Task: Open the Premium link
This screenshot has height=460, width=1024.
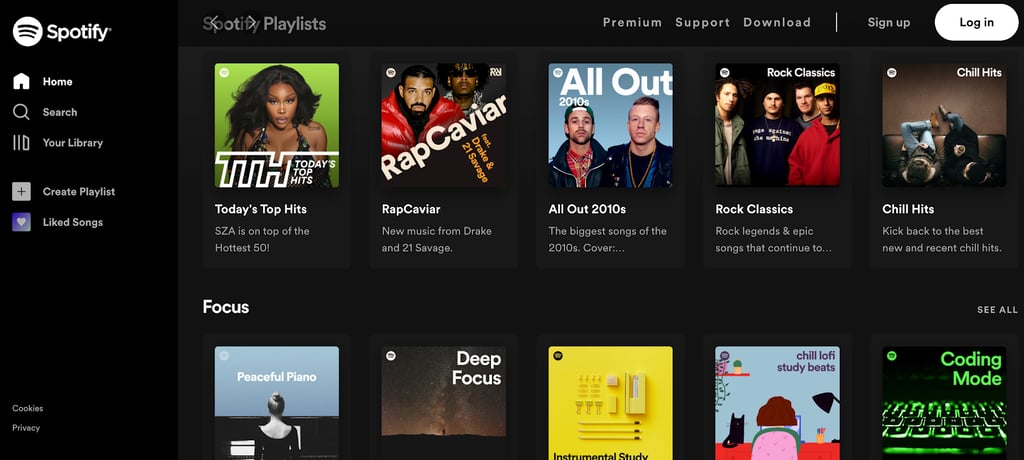Action: [x=632, y=22]
